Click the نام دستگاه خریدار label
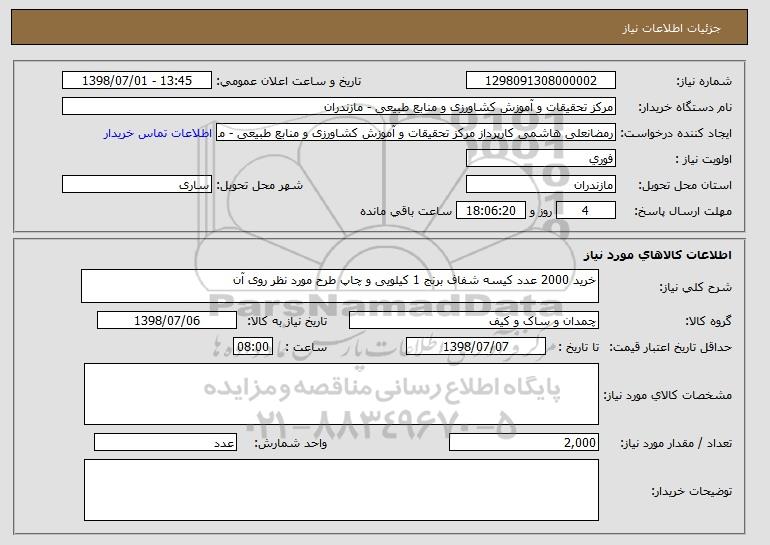This screenshot has height=545, width=770. [685, 107]
